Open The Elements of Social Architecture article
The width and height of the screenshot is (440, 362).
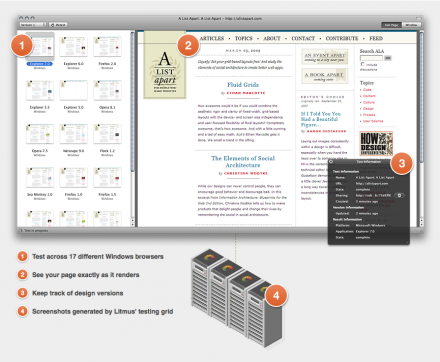(243, 162)
